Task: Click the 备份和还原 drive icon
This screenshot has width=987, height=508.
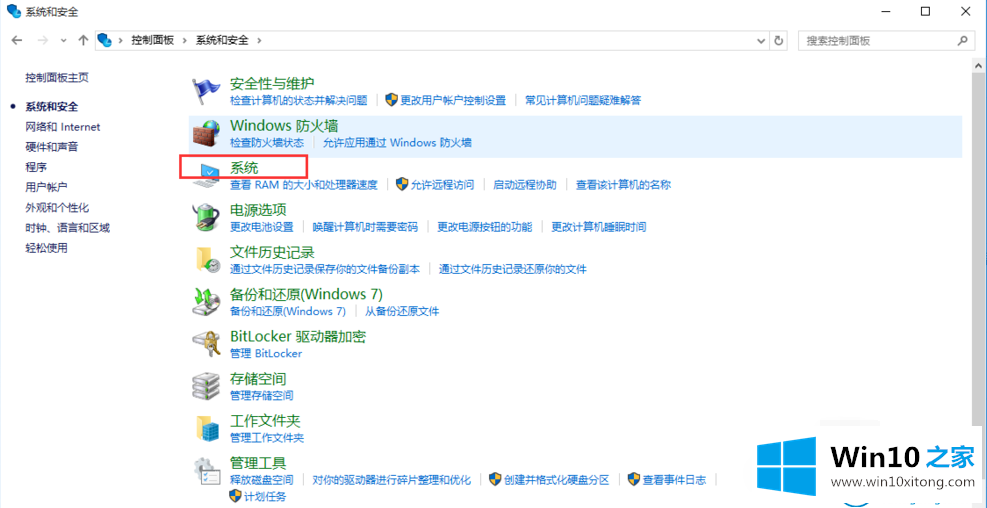Action: [x=206, y=302]
